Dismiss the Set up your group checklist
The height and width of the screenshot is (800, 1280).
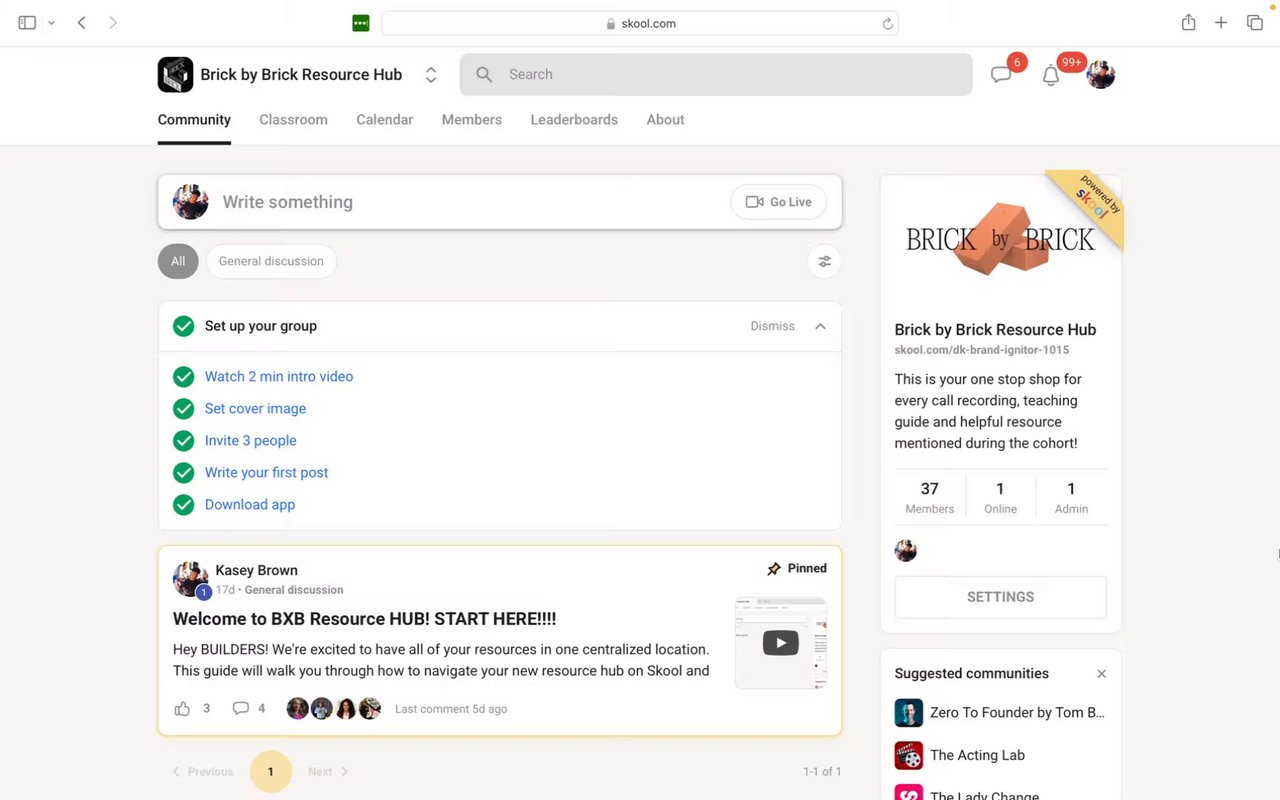coord(773,326)
